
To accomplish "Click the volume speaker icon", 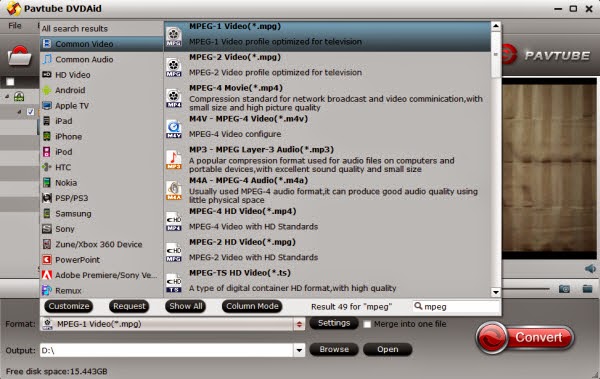I will click(590, 269).
